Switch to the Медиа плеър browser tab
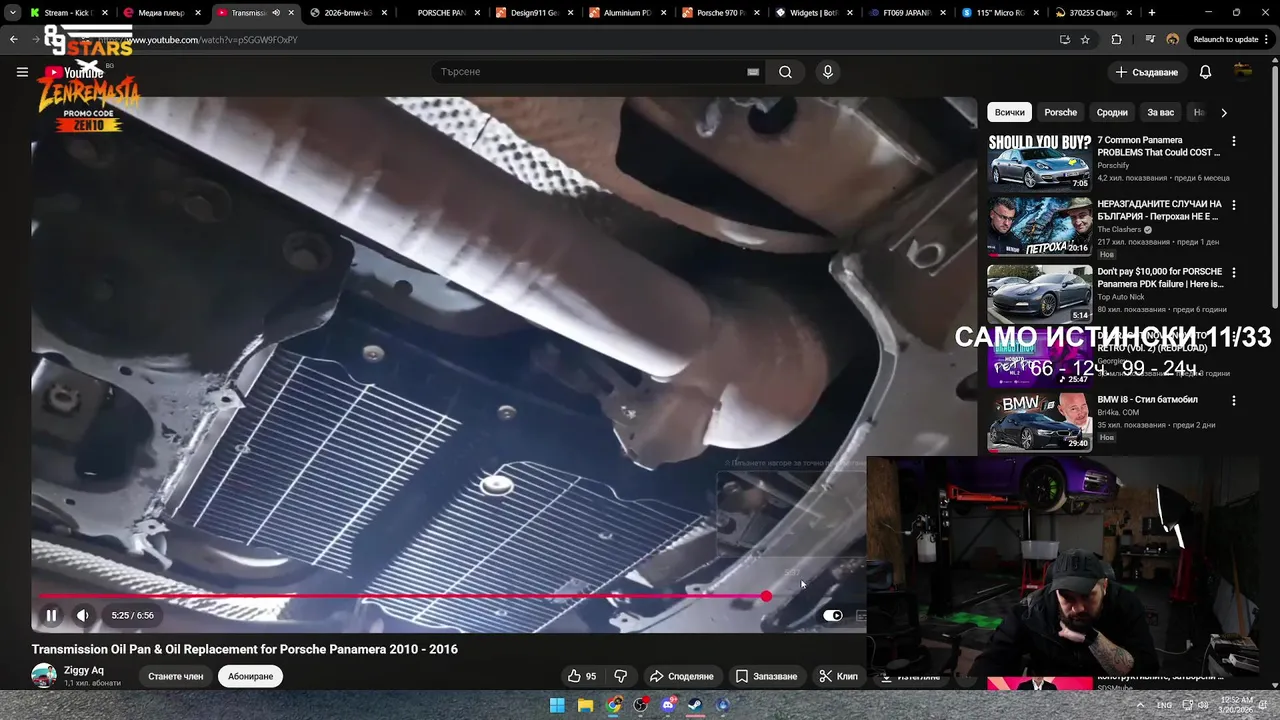The height and width of the screenshot is (720, 1280). tap(160, 13)
